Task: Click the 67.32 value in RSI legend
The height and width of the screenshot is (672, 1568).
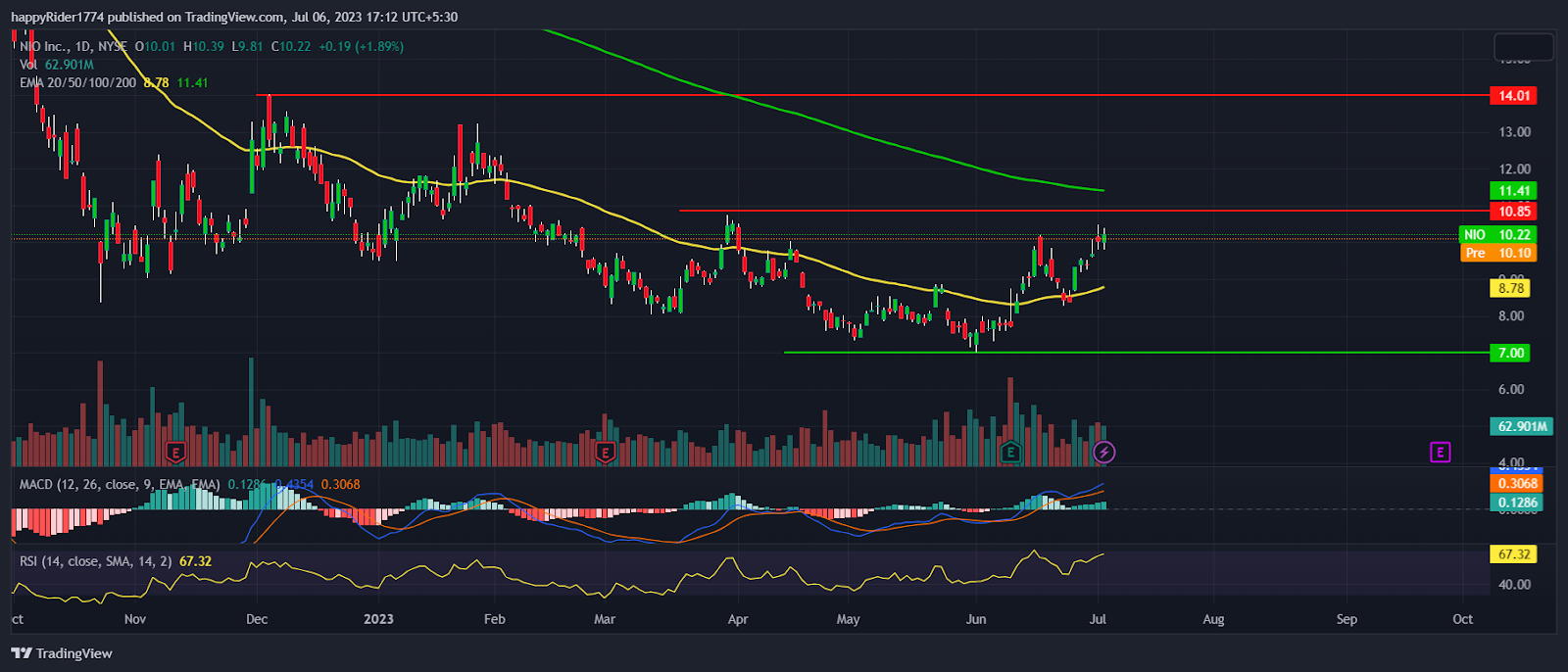Action: coord(195,561)
